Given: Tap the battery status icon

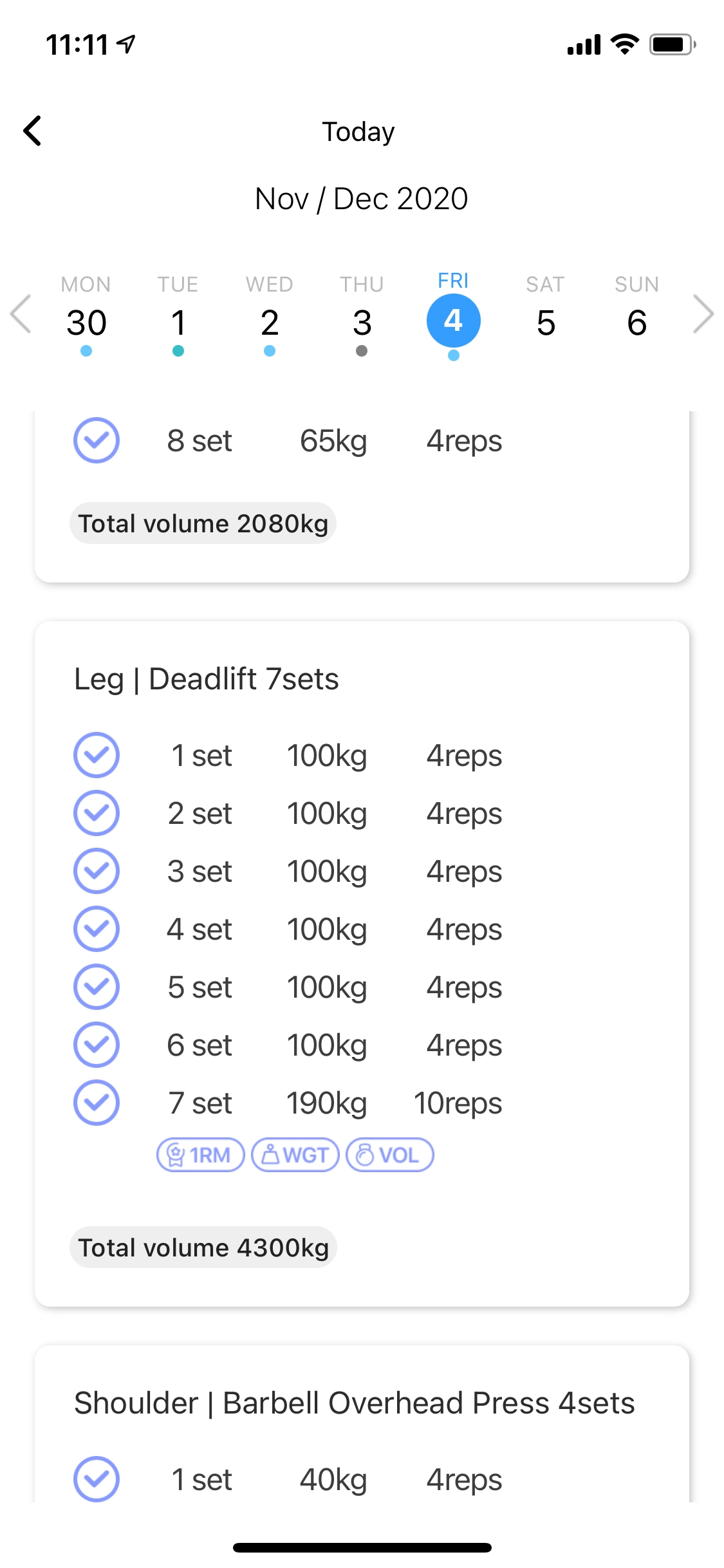Looking at the screenshot, I should click(672, 44).
